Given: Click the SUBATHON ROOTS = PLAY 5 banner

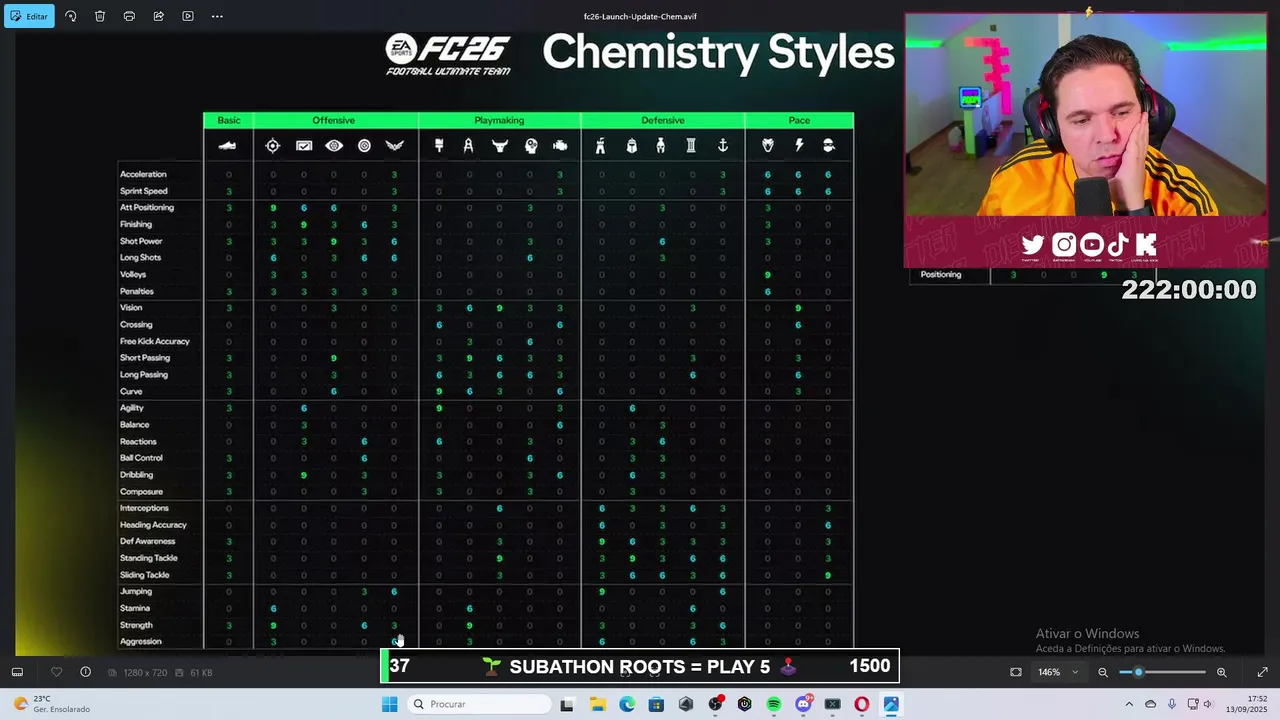Looking at the screenshot, I should 640,666.
